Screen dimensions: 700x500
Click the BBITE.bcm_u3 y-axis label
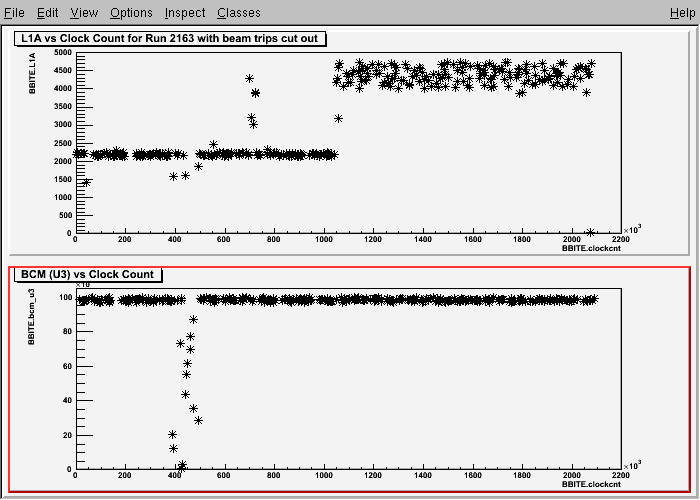pyautogui.click(x=32, y=317)
